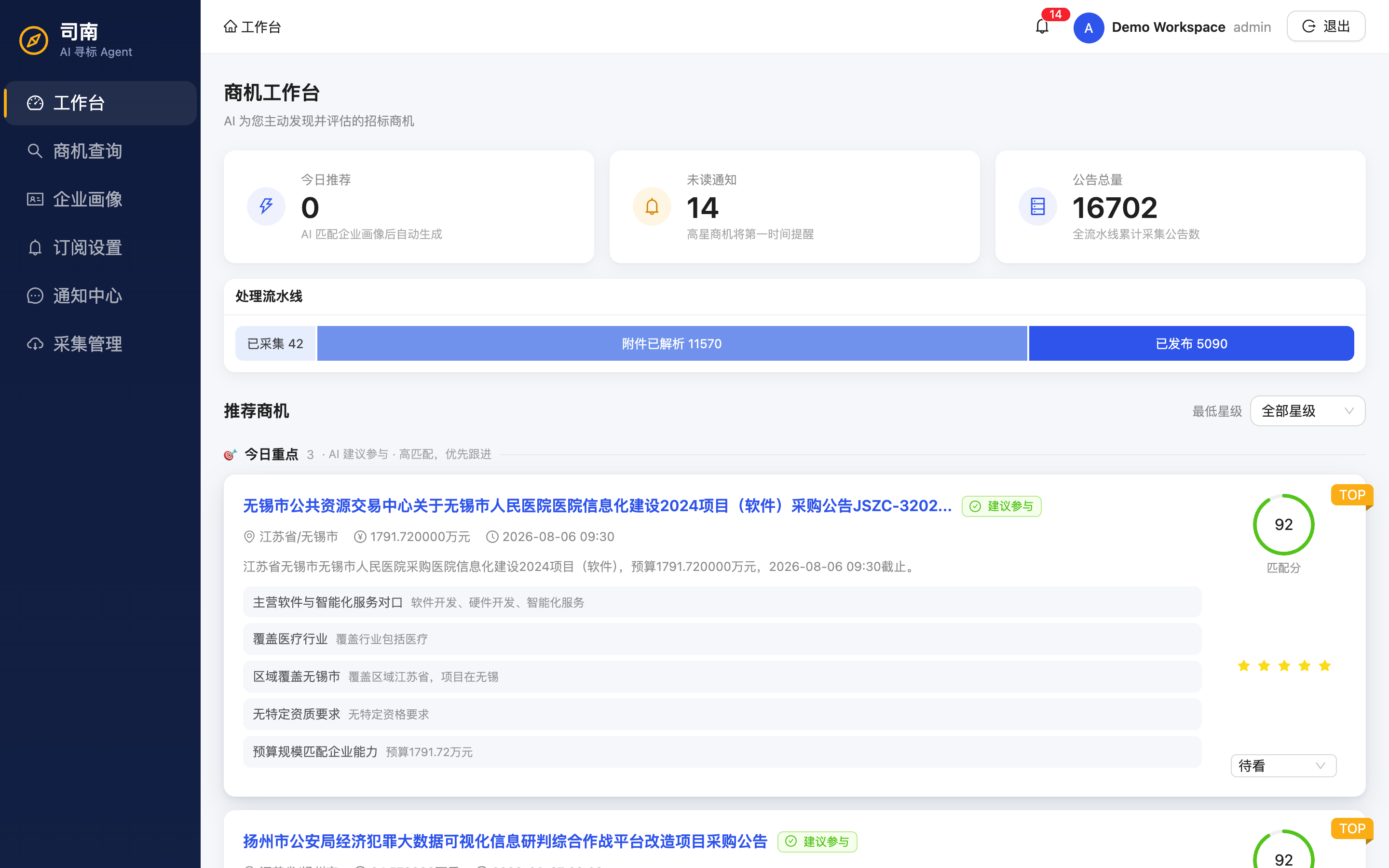Click the red 14 notification badge

click(x=1056, y=14)
